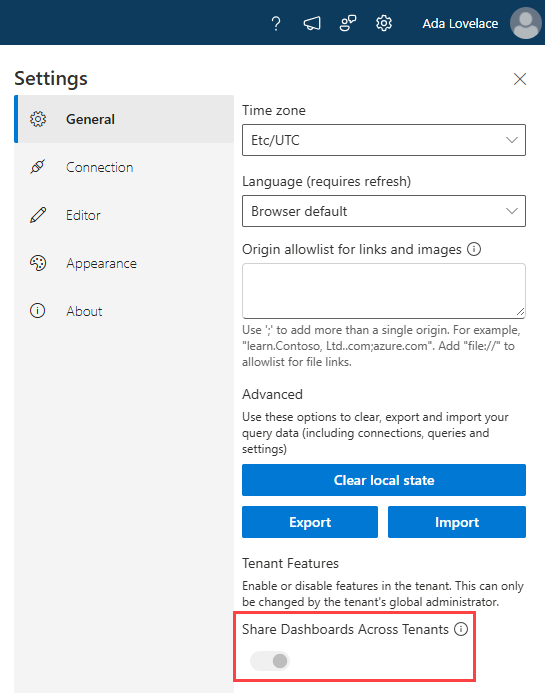Click info icon beside Origin allowlist

pyautogui.click(x=474, y=249)
